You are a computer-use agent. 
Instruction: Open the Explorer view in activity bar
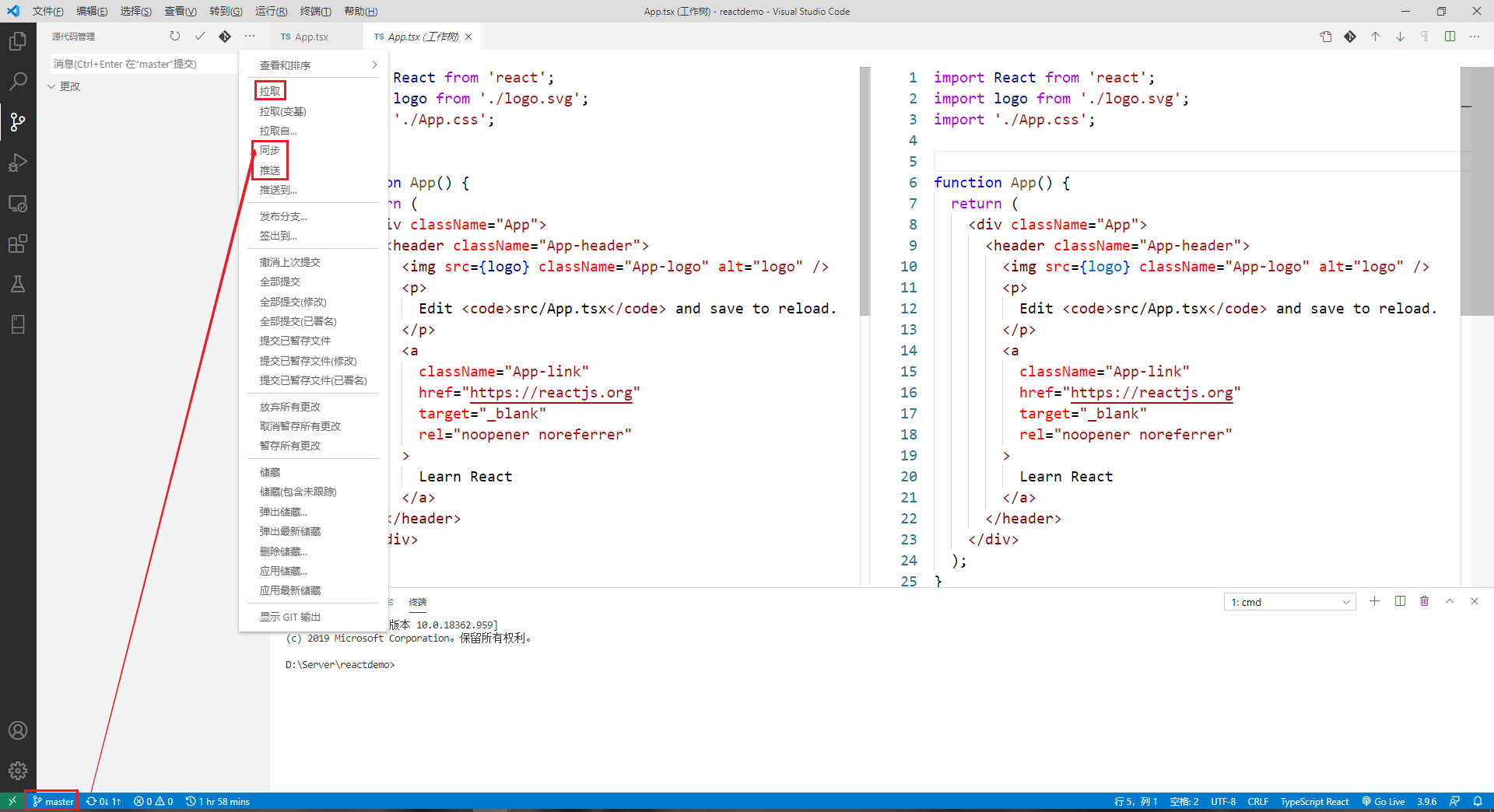[x=18, y=40]
